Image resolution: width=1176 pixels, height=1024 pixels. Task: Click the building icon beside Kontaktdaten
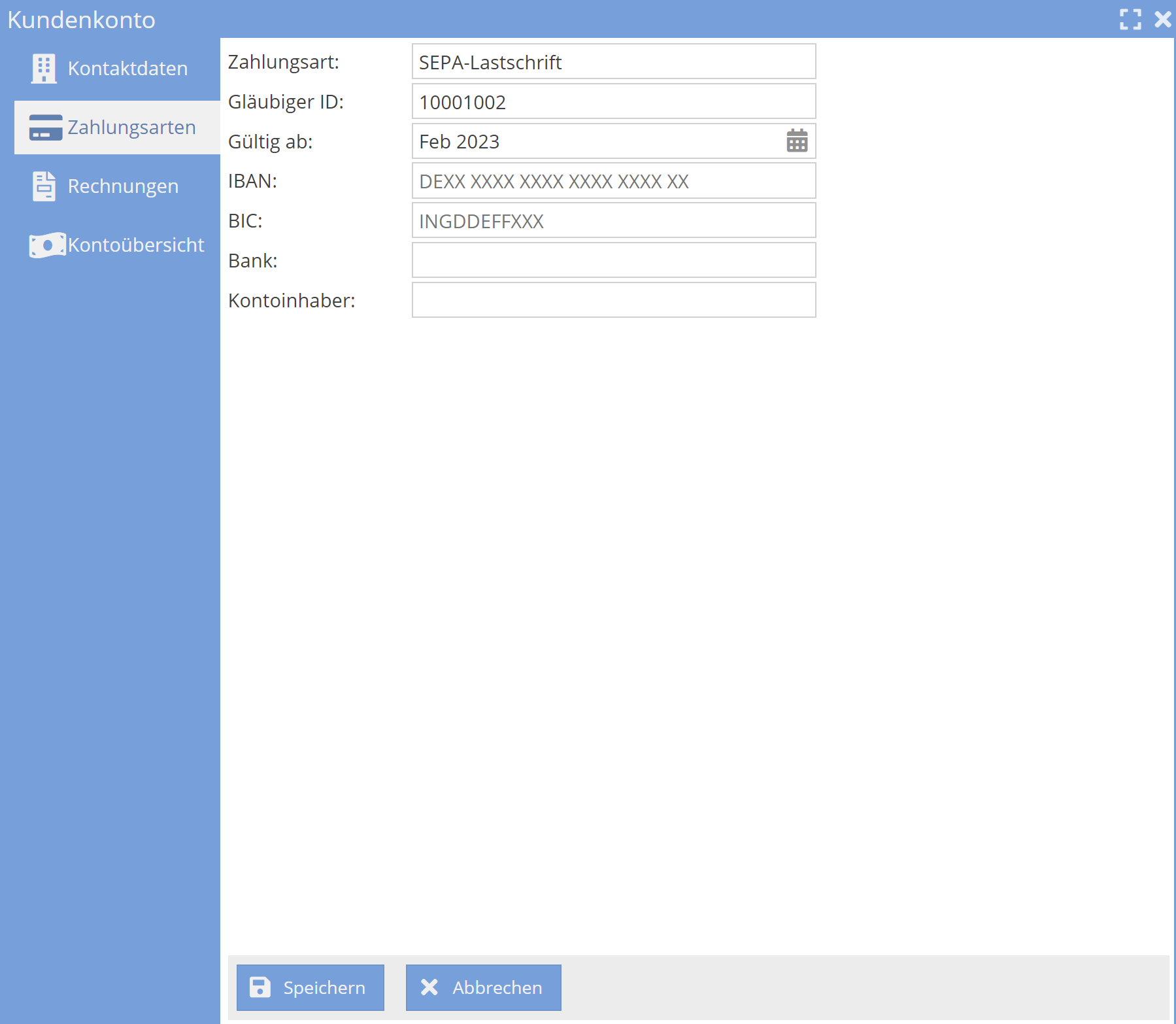44,69
